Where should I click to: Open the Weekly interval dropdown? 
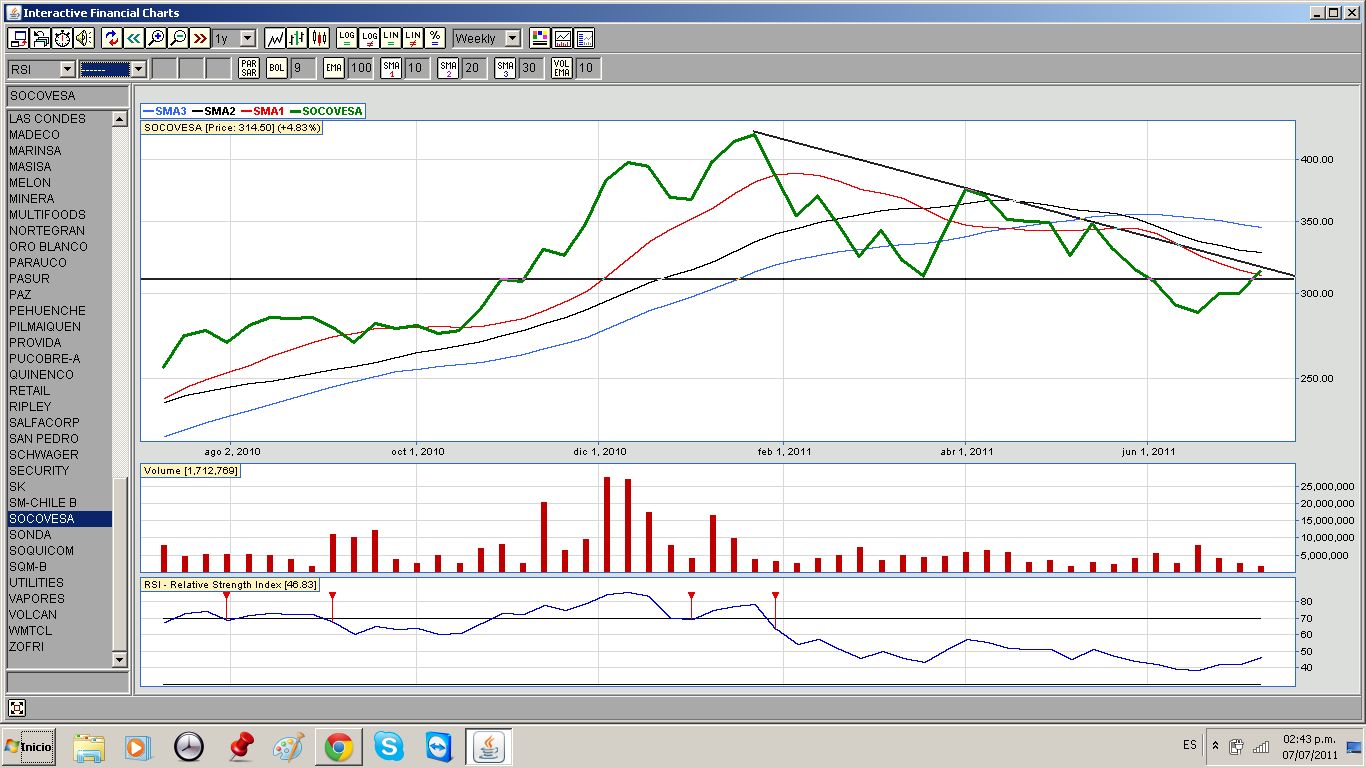pos(487,38)
